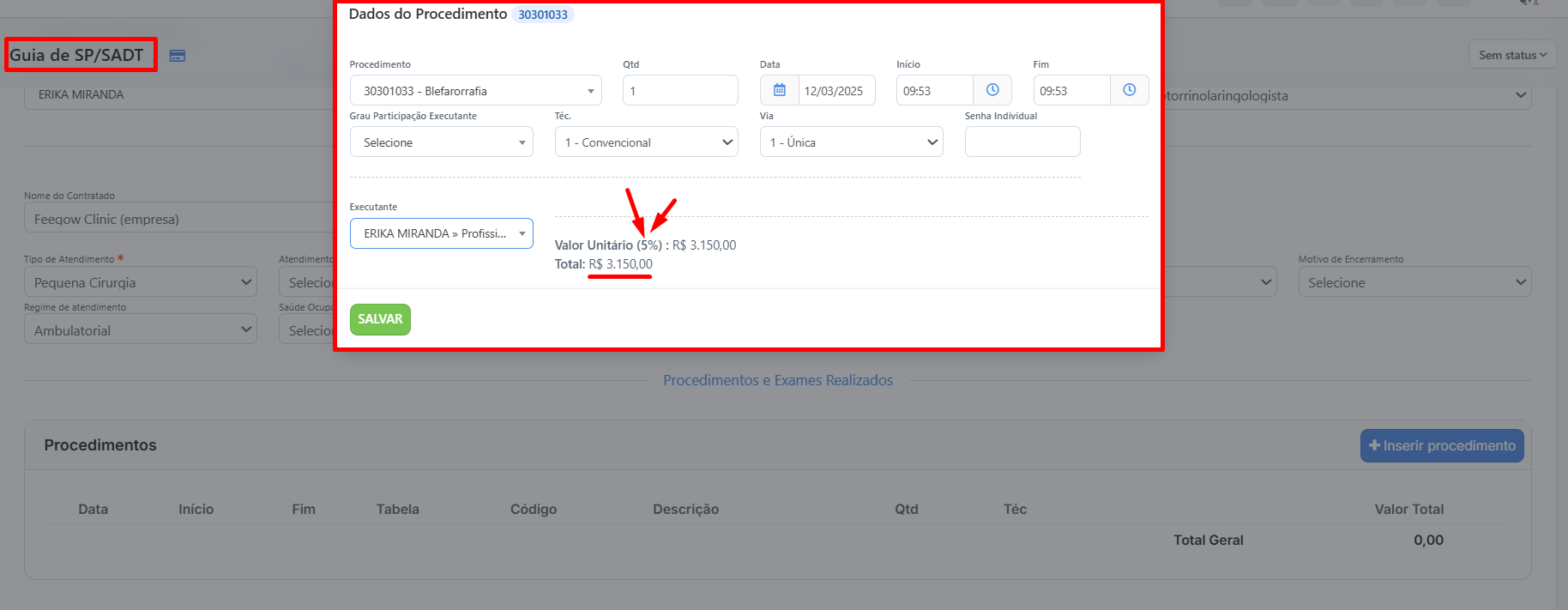Viewport: 1568px width, 610px height.
Task: Click the Guia de SP/SADT title
Action: 76,55
